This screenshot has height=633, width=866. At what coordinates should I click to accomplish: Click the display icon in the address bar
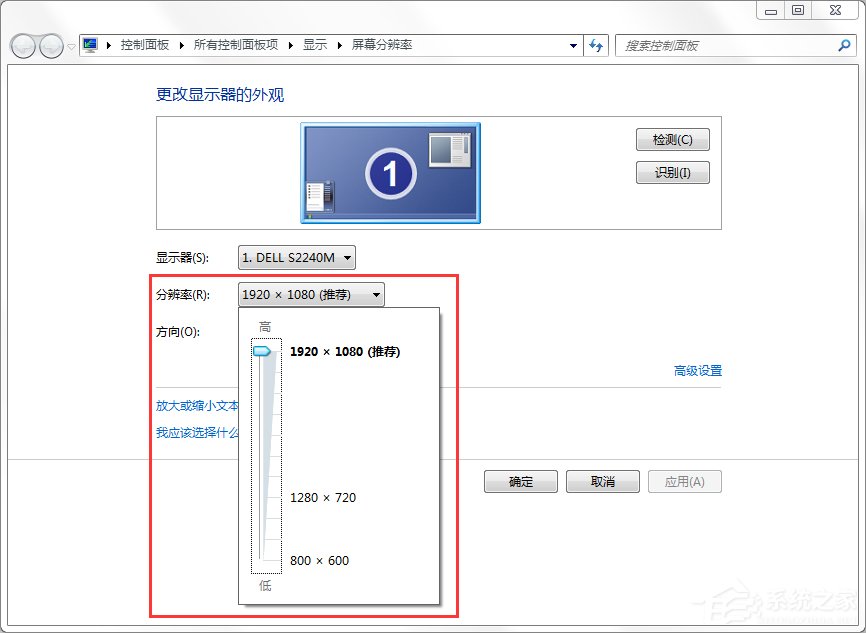click(x=89, y=44)
